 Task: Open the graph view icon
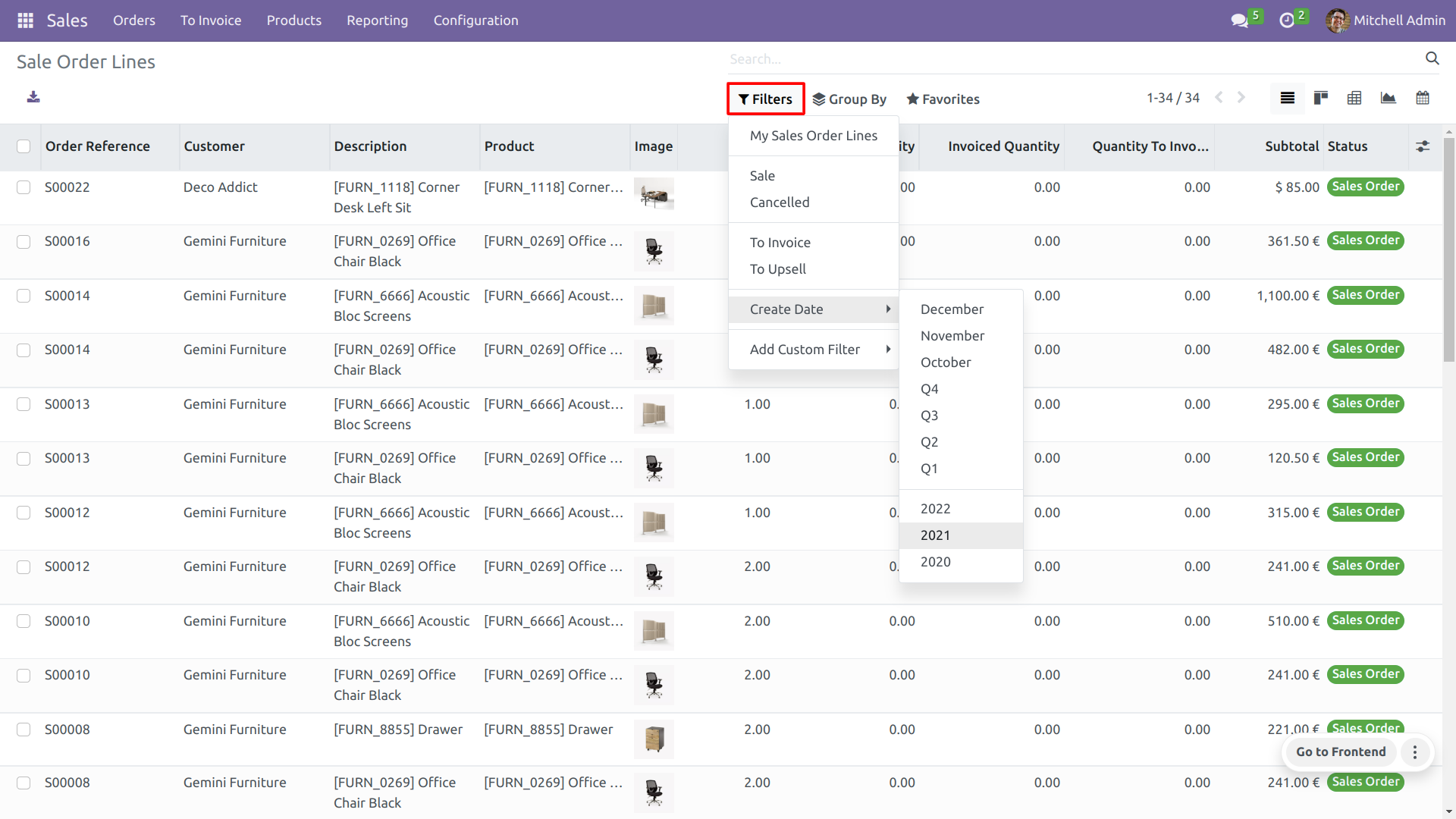(1389, 98)
